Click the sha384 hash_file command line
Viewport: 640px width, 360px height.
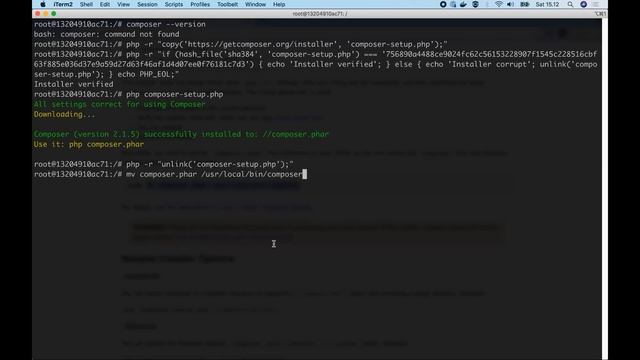[x=316, y=64]
